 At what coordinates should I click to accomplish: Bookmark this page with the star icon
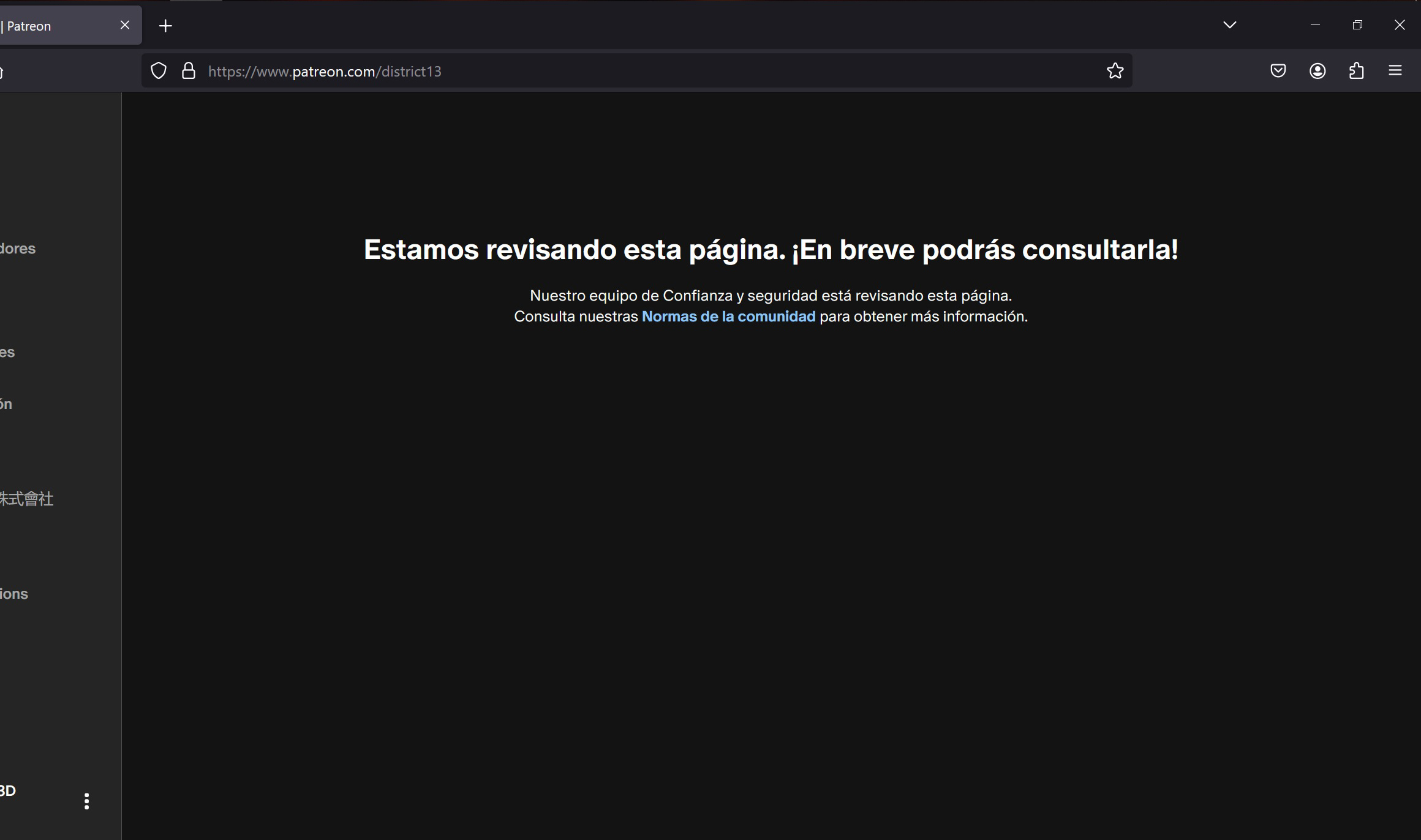click(1115, 71)
